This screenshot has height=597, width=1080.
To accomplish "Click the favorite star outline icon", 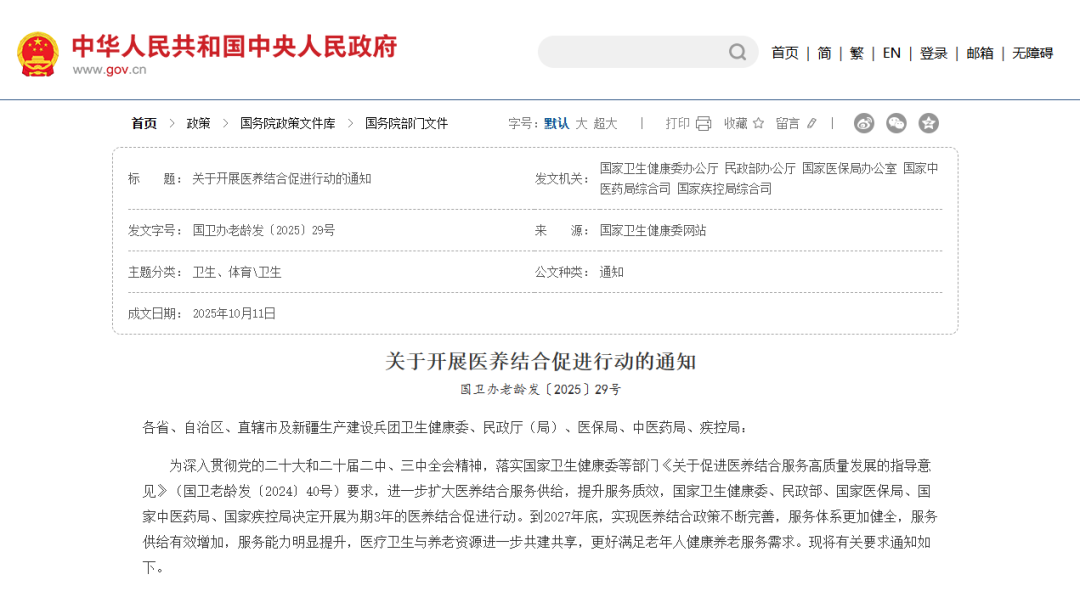I will (x=758, y=123).
